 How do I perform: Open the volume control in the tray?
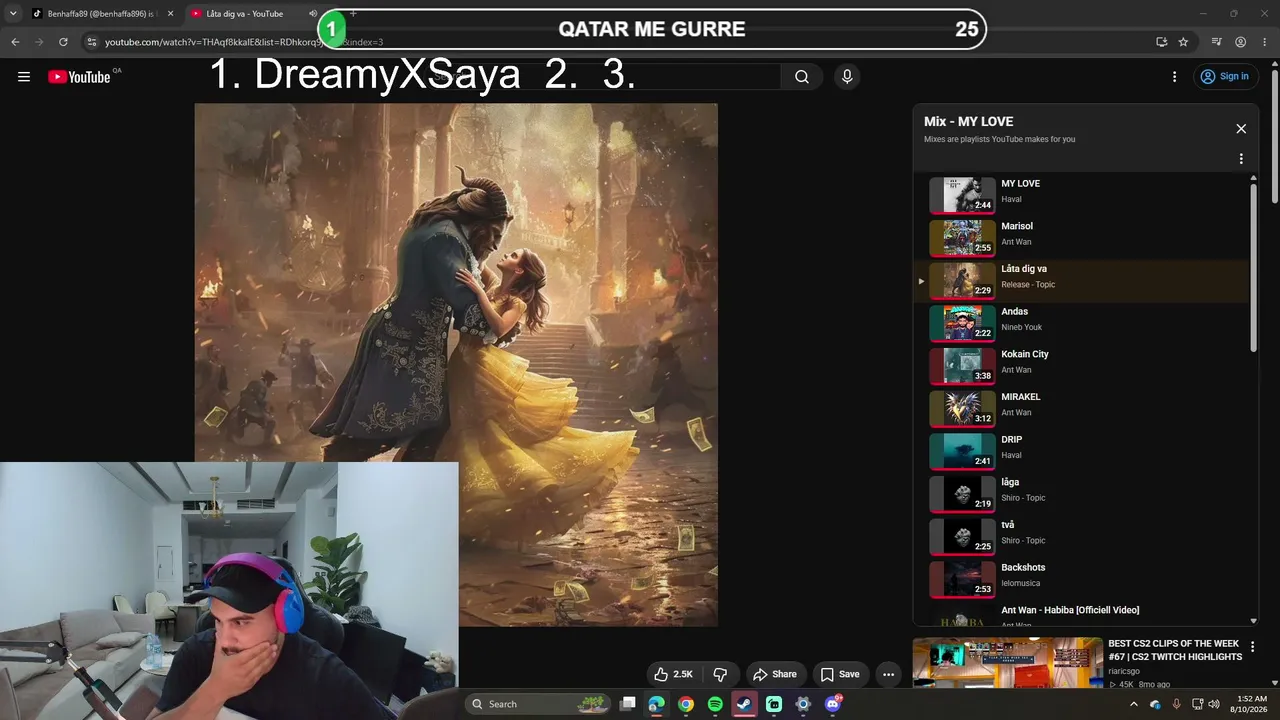click(1214, 704)
